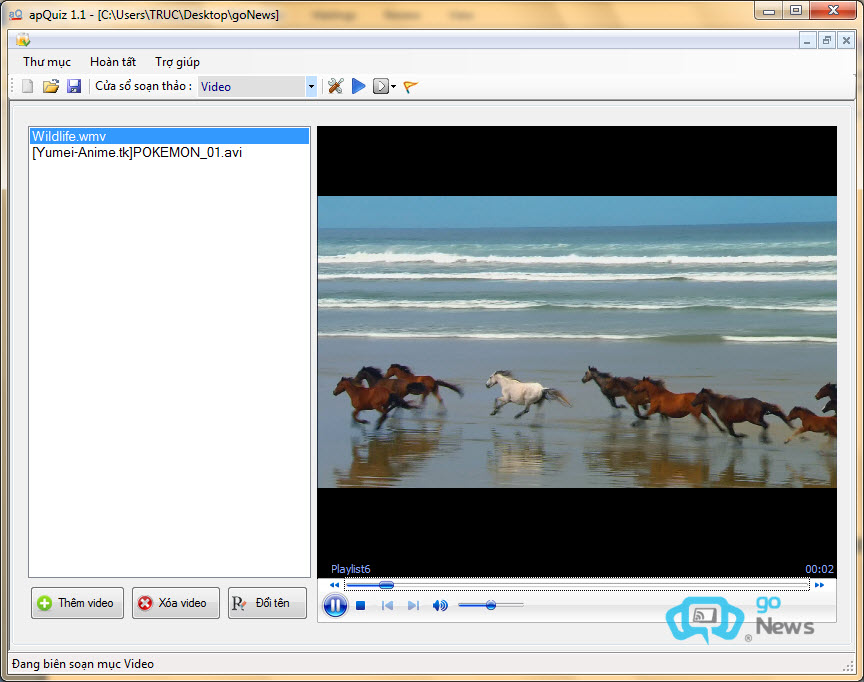The width and height of the screenshot is (864, 682).
Task: Open the Cửa sổ soạn thảo Video combo box
Action: [x=257, y=86]
